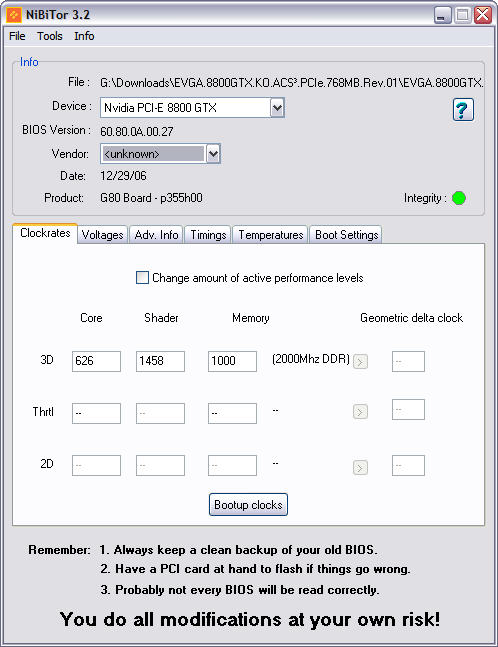The image size is (498, 647).
Task: Click the 2D Shader clock field
Action: tap(160, 465)
